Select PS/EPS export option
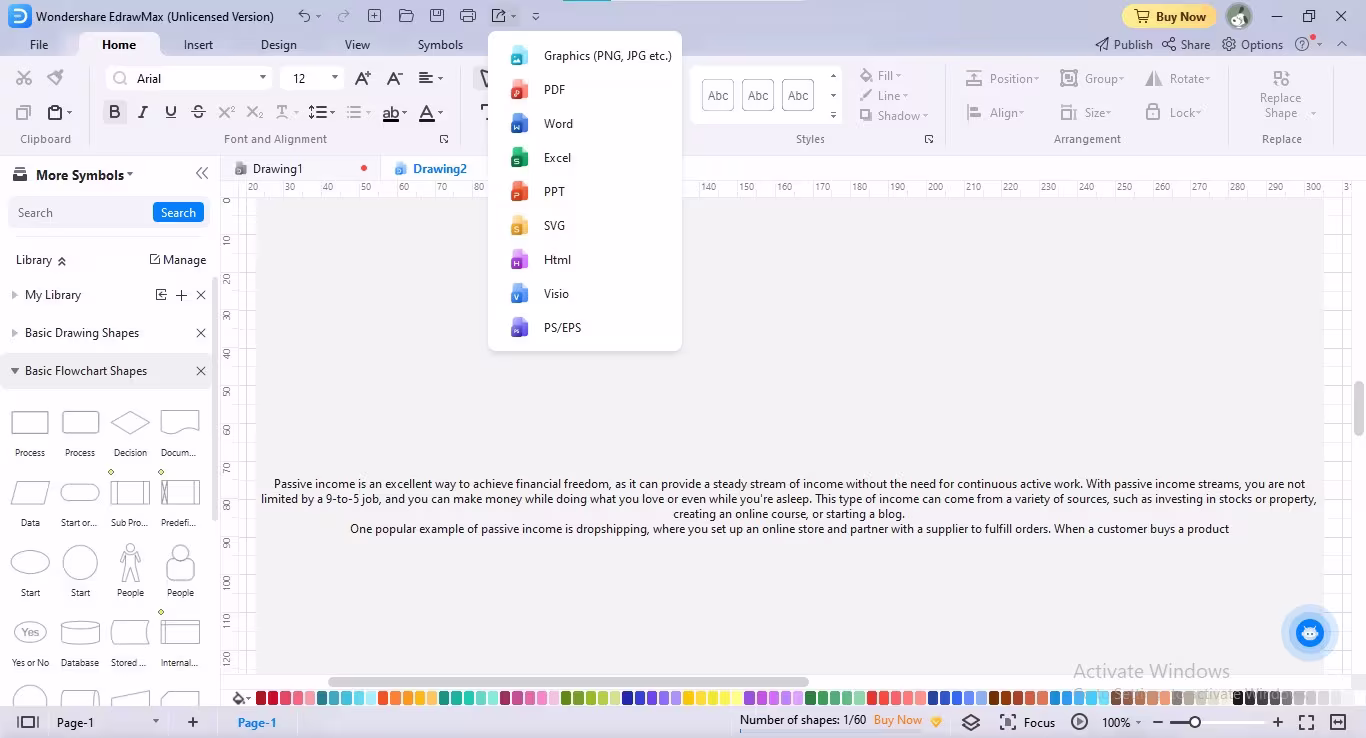The height and width of the screenshot is (738, 1366). point(585,328)
